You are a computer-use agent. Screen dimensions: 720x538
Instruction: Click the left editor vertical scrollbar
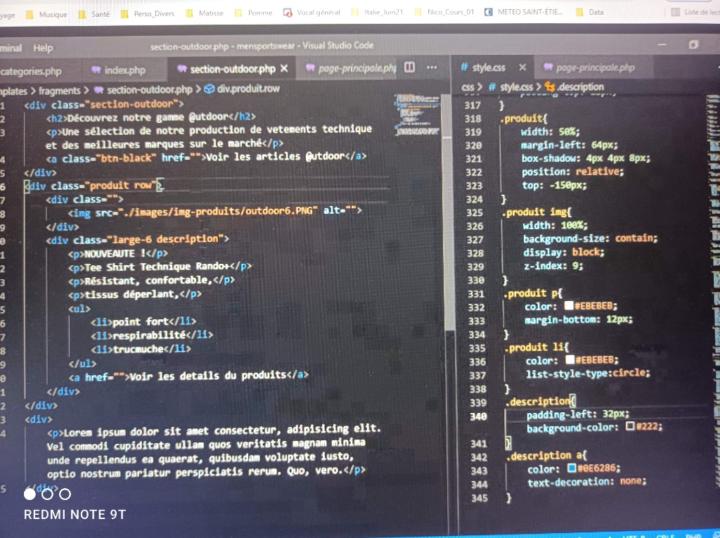(x=448, y=211)
